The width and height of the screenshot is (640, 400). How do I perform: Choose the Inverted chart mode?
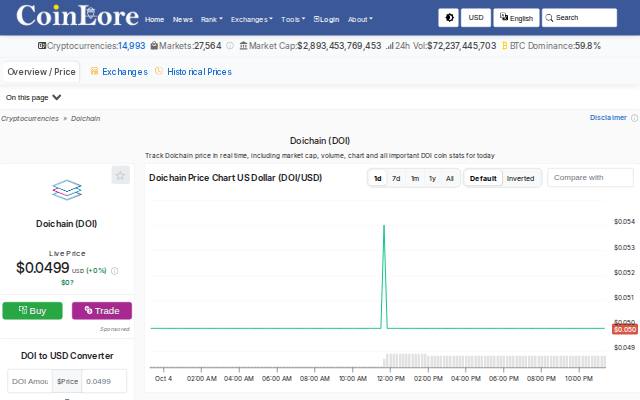[x=520, y=178]
